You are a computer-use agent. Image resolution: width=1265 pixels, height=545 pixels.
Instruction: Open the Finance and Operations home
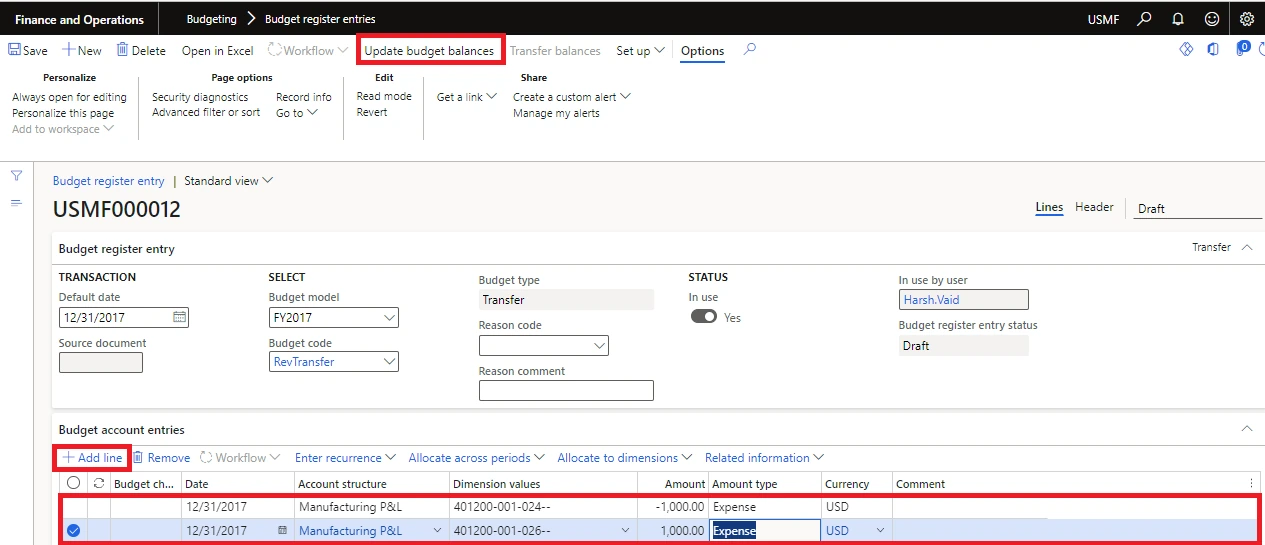tap(79, 19)
